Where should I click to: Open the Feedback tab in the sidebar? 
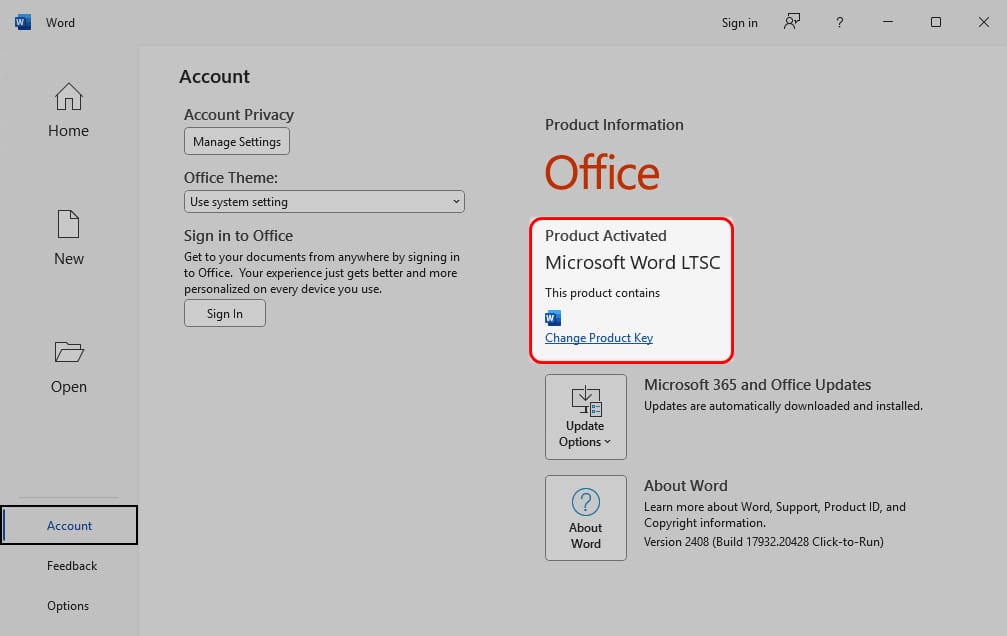[x=72, y=566]
